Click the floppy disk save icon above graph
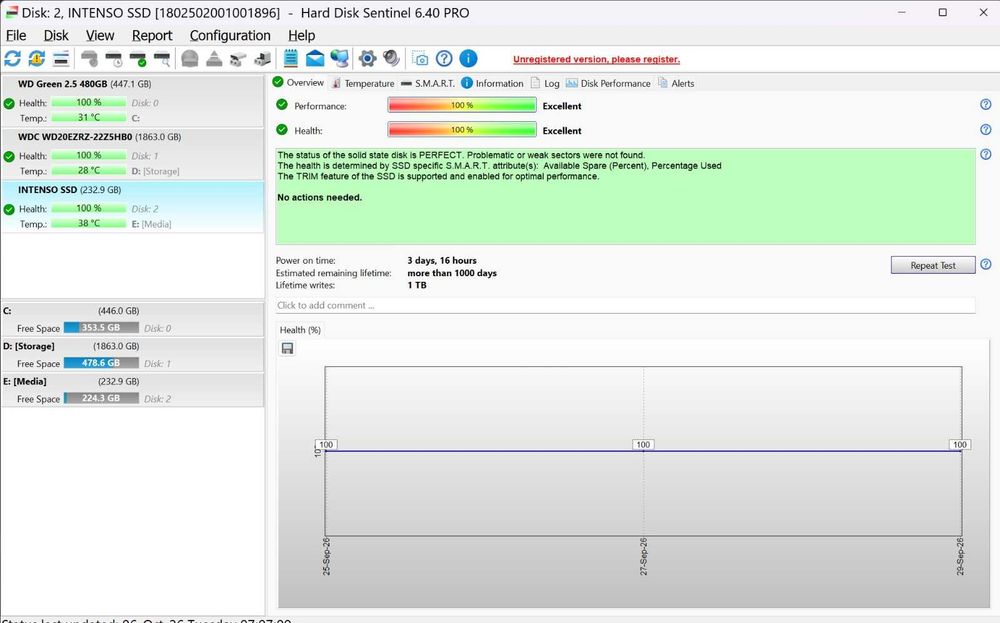 (x=288, y=348)
